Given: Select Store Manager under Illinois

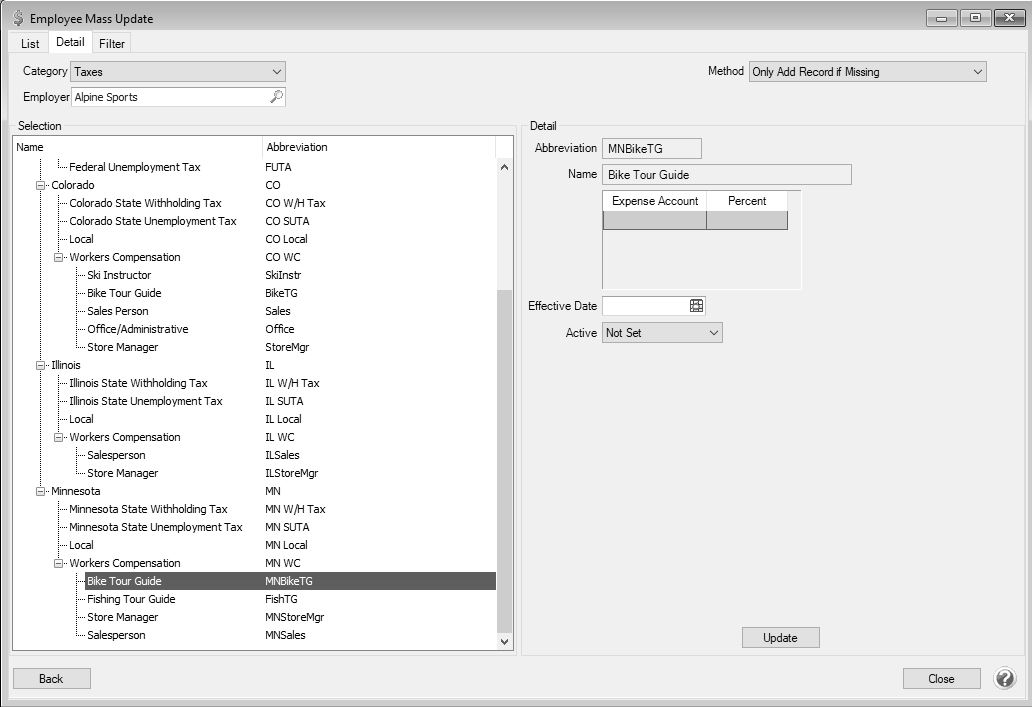Looking at the screenshot, I should (x=122, y=473).
